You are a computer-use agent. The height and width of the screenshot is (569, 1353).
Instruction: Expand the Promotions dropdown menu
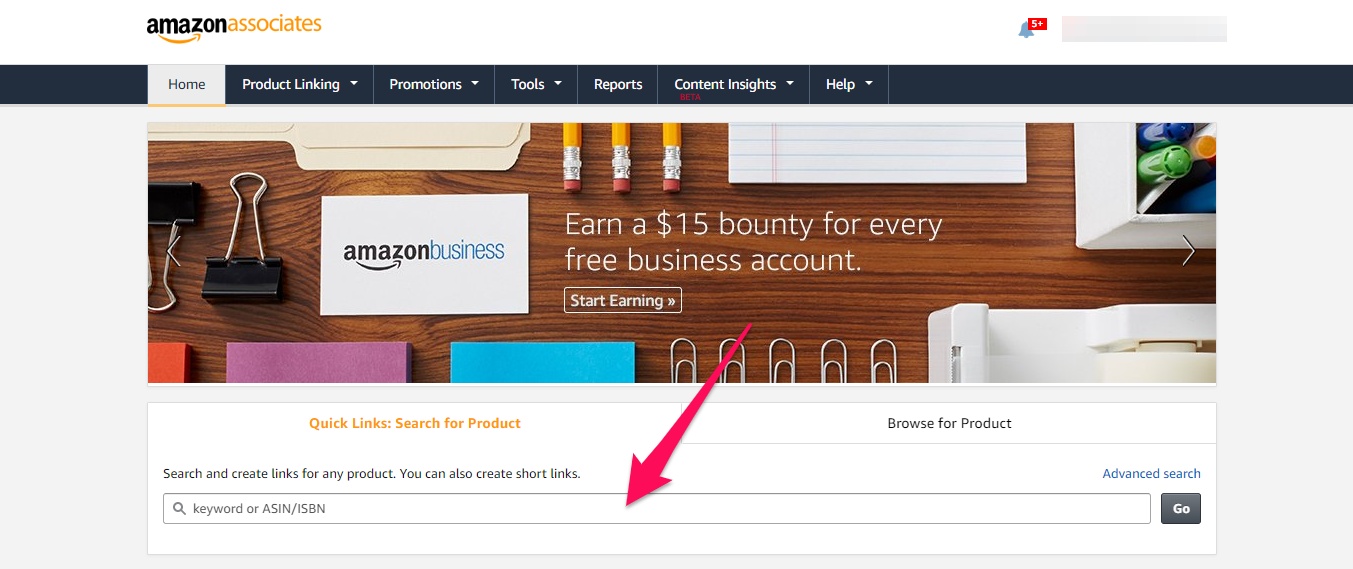click(x=434, y=84)
